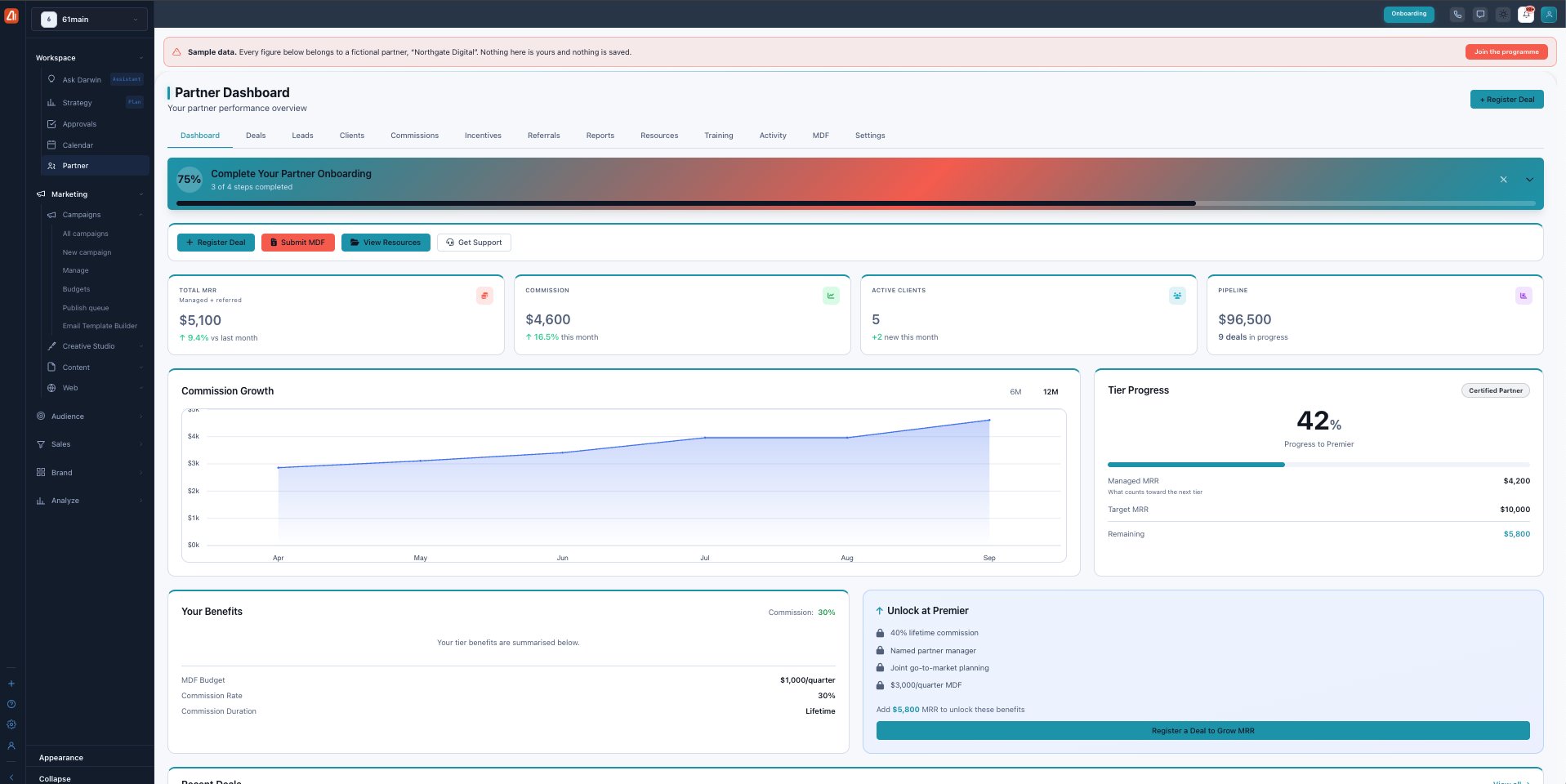
Task: Open the user profile avatar in top bar
Action: point(1549,14)
